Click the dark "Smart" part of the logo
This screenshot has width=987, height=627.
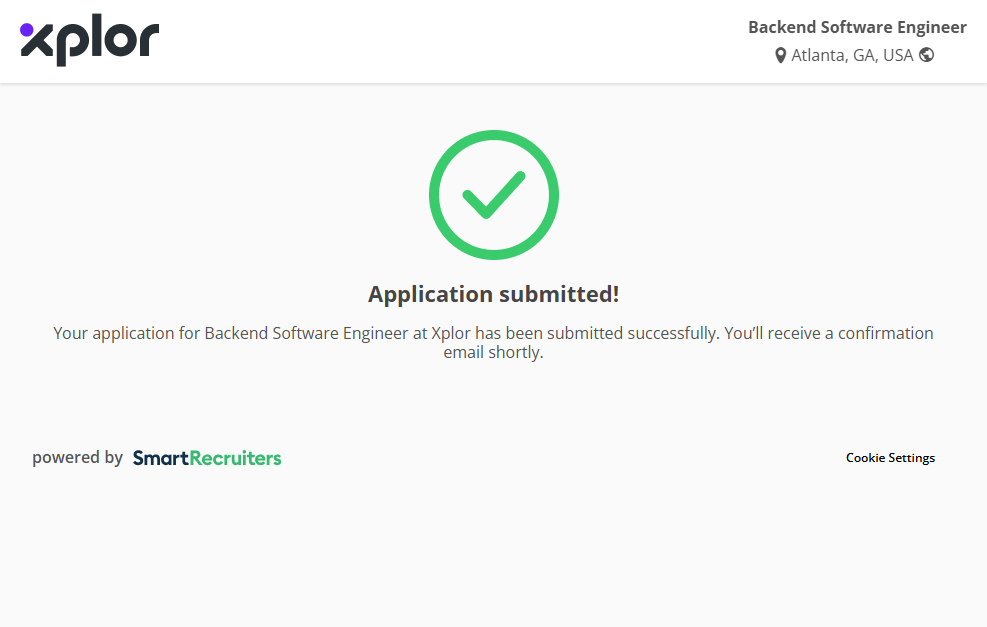[x=160, y=458]
